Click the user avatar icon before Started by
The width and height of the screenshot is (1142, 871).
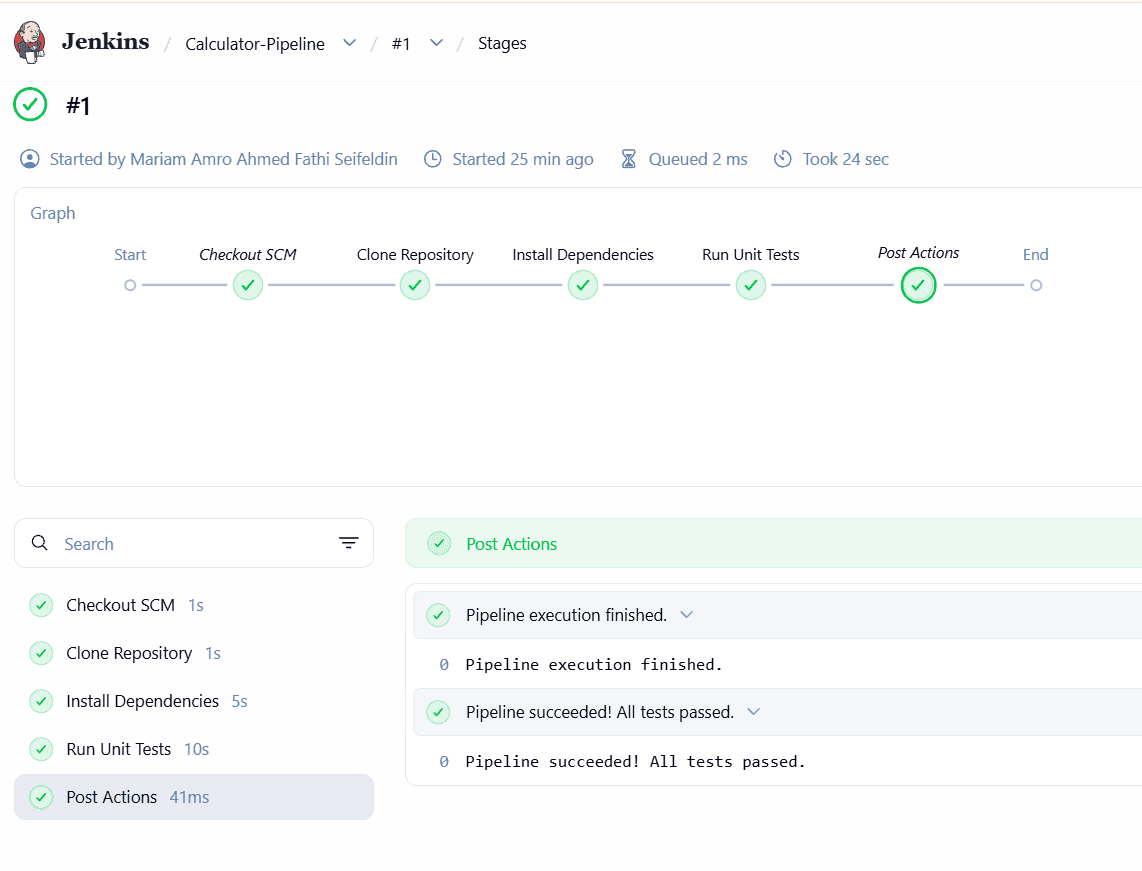pos(30,159)
